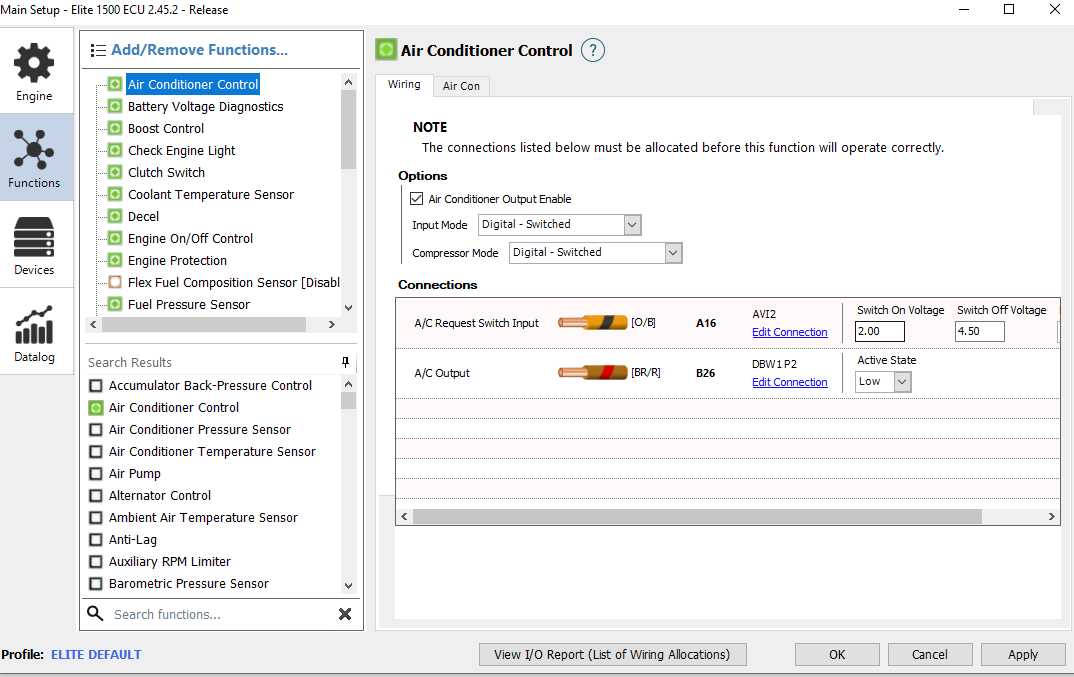
Task: Open the Engine section in sidebar
Action: click(x=34, y=71)
